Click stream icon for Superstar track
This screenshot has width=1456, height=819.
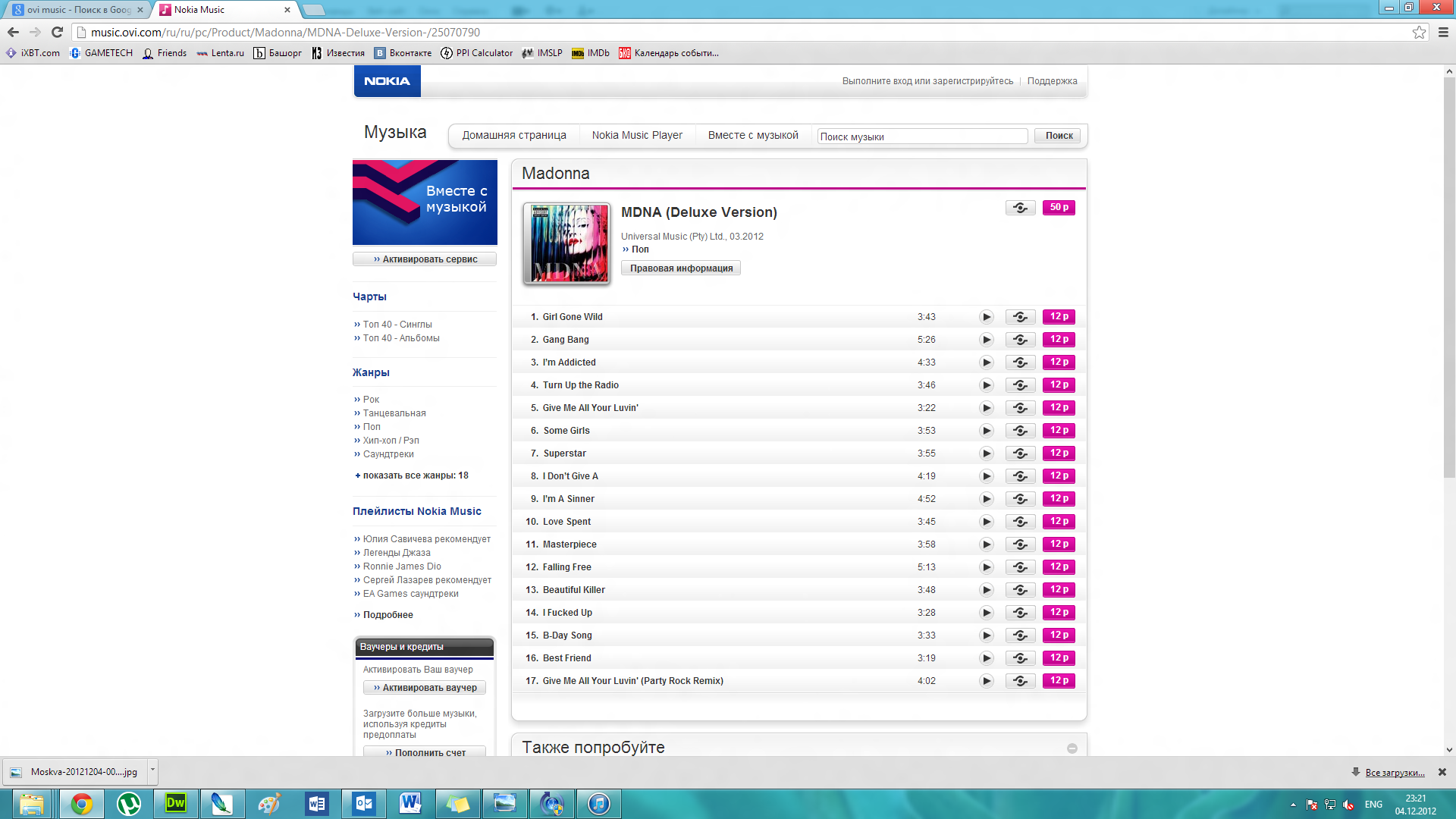1020,453
